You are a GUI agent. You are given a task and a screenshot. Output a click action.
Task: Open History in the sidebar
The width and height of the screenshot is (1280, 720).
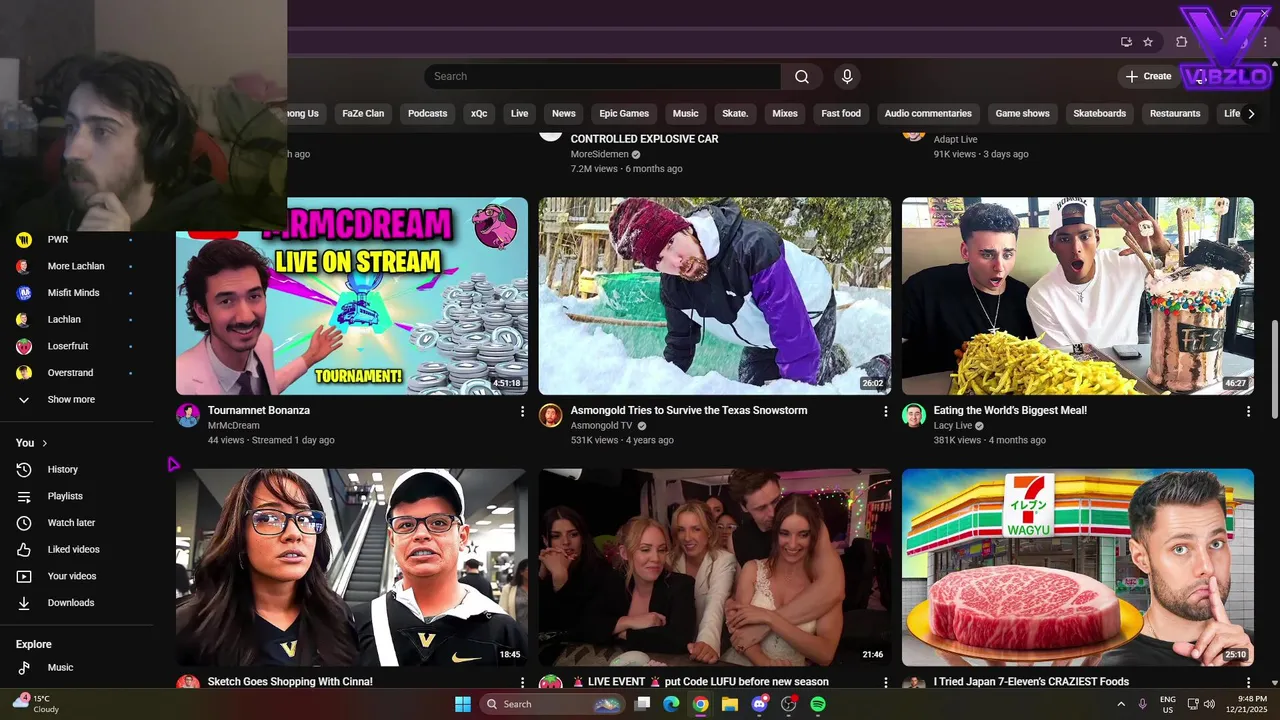click(76, 469)
